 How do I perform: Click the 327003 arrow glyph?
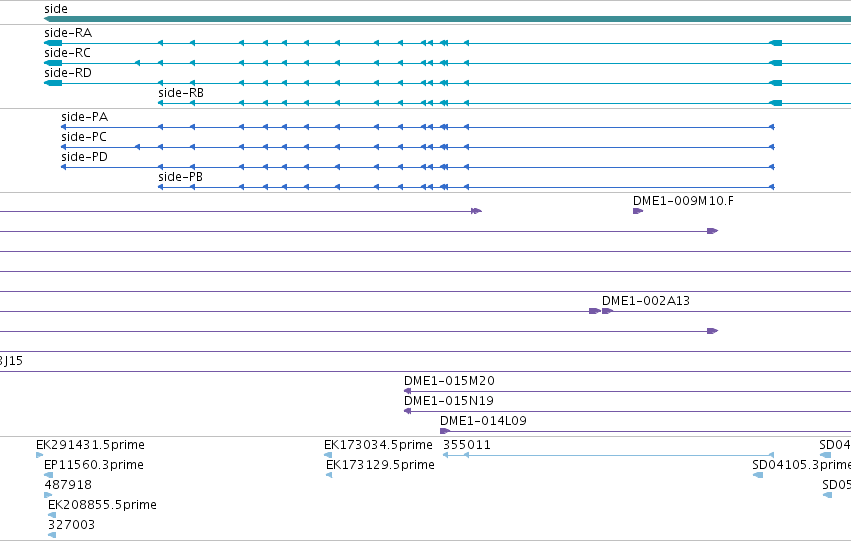point(52,536)
